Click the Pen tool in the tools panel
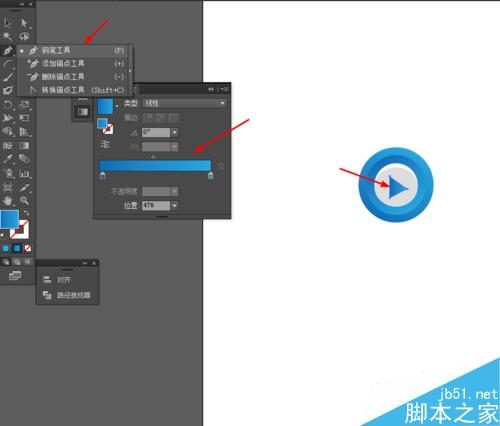The image size is (500, 426). click(x=8, y=51)
